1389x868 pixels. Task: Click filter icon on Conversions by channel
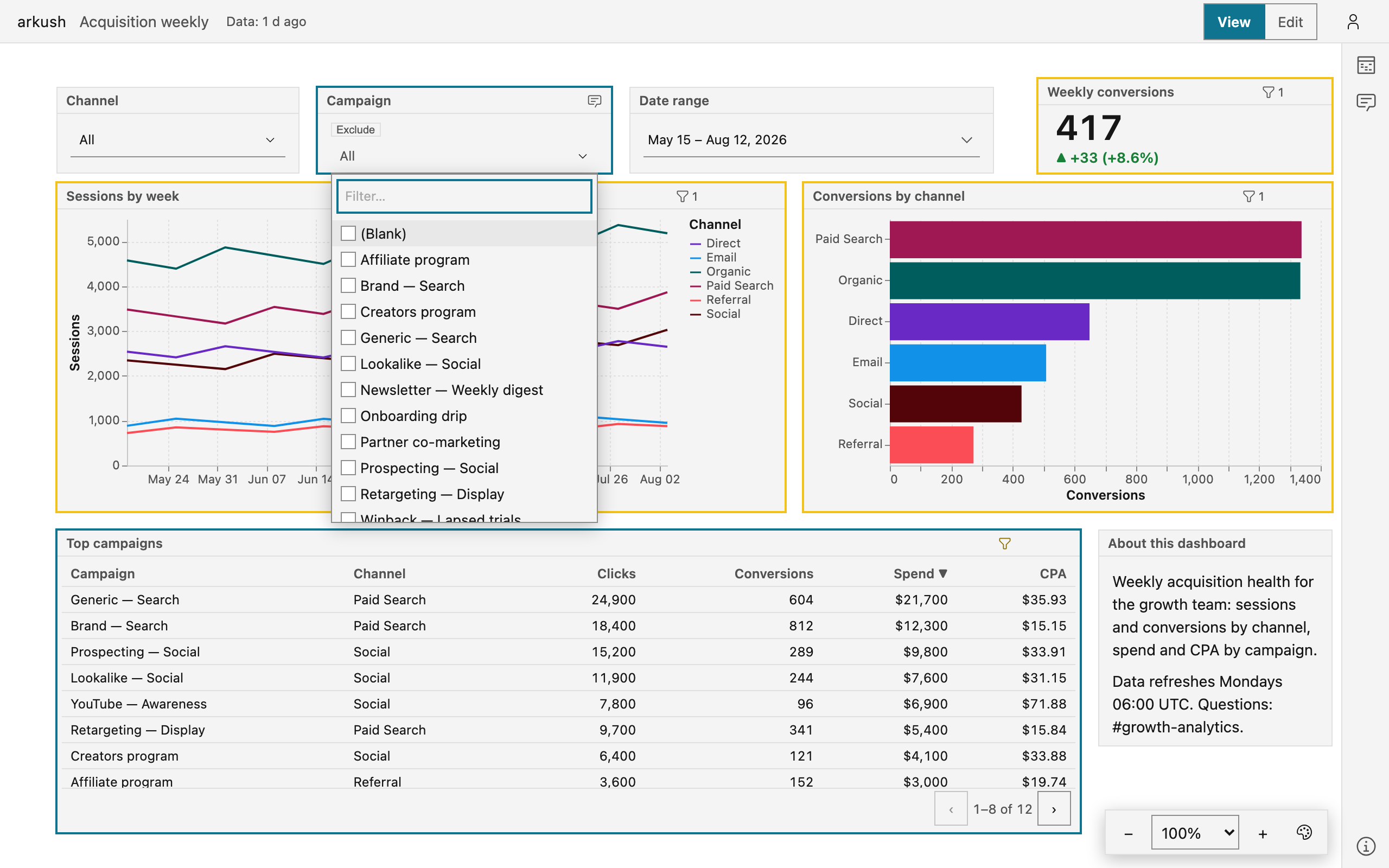(x=1248, y=197)
